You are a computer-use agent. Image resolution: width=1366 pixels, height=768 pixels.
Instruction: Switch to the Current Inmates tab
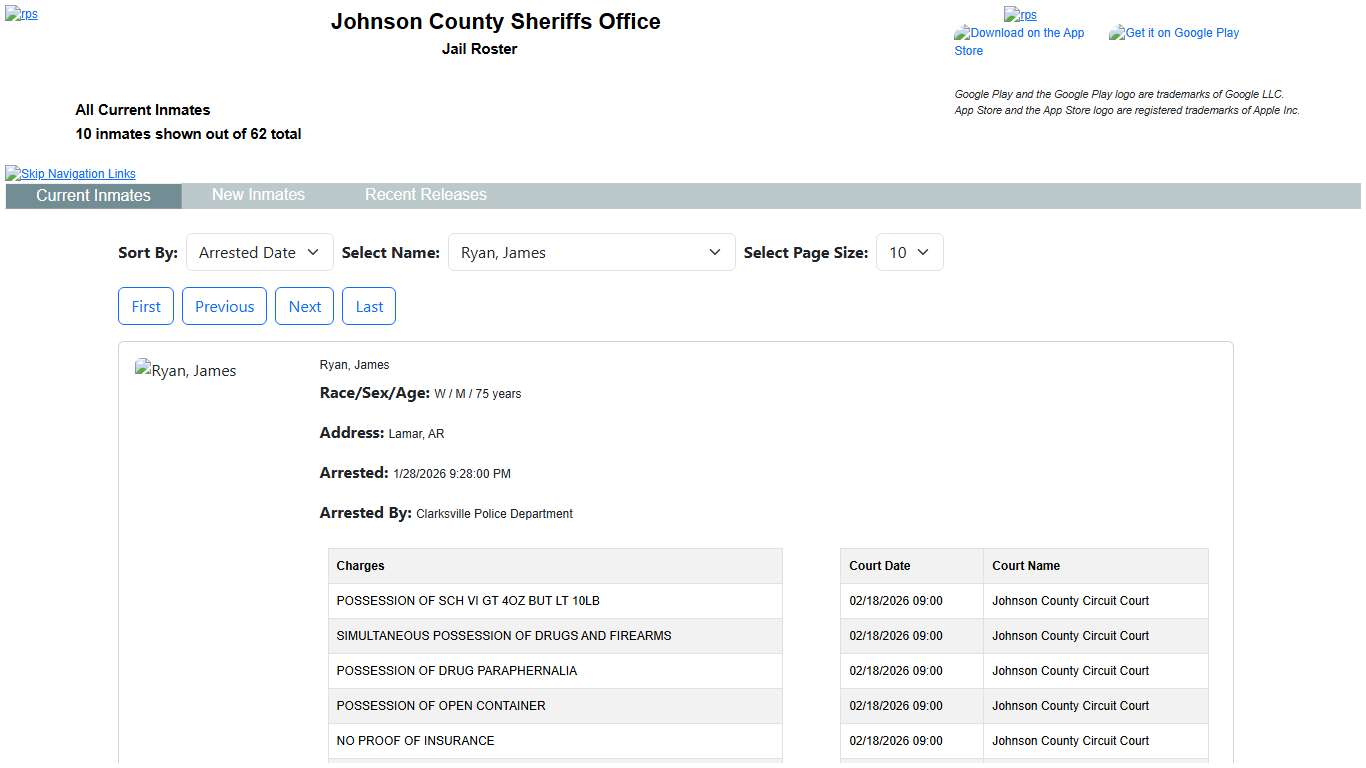93,196
